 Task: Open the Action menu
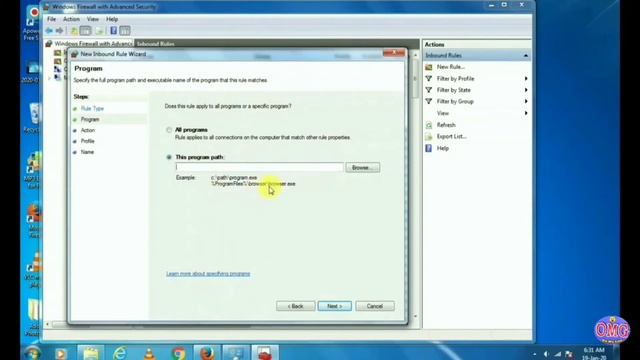pyautogui.click(x=71, y=19)
